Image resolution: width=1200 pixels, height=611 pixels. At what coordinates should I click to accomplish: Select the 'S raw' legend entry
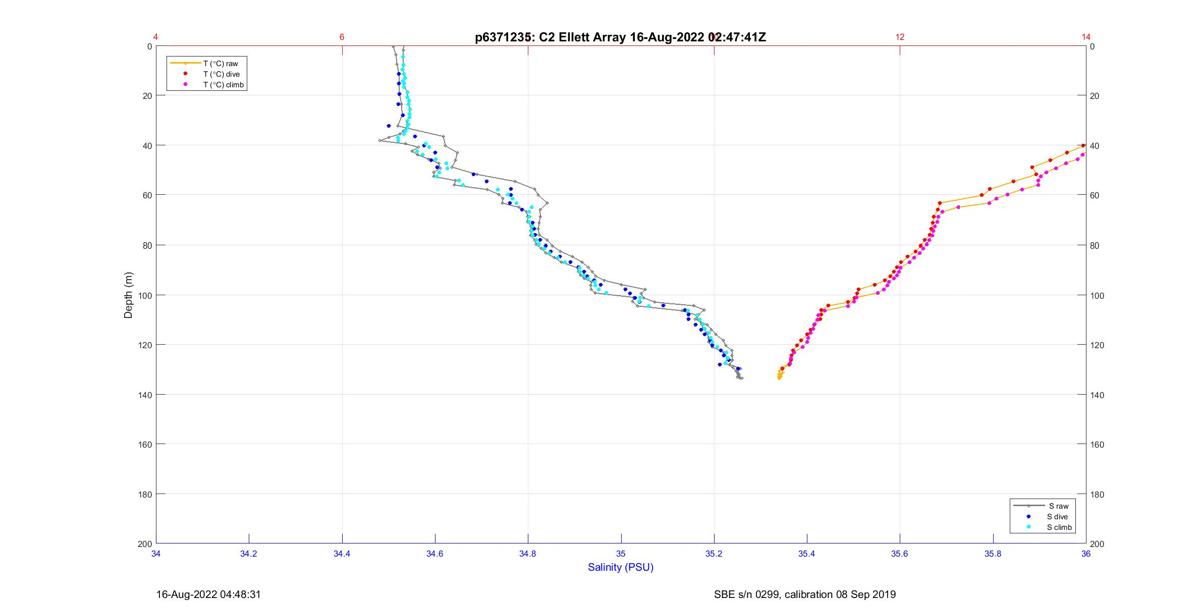click(x=1043, y=506)
